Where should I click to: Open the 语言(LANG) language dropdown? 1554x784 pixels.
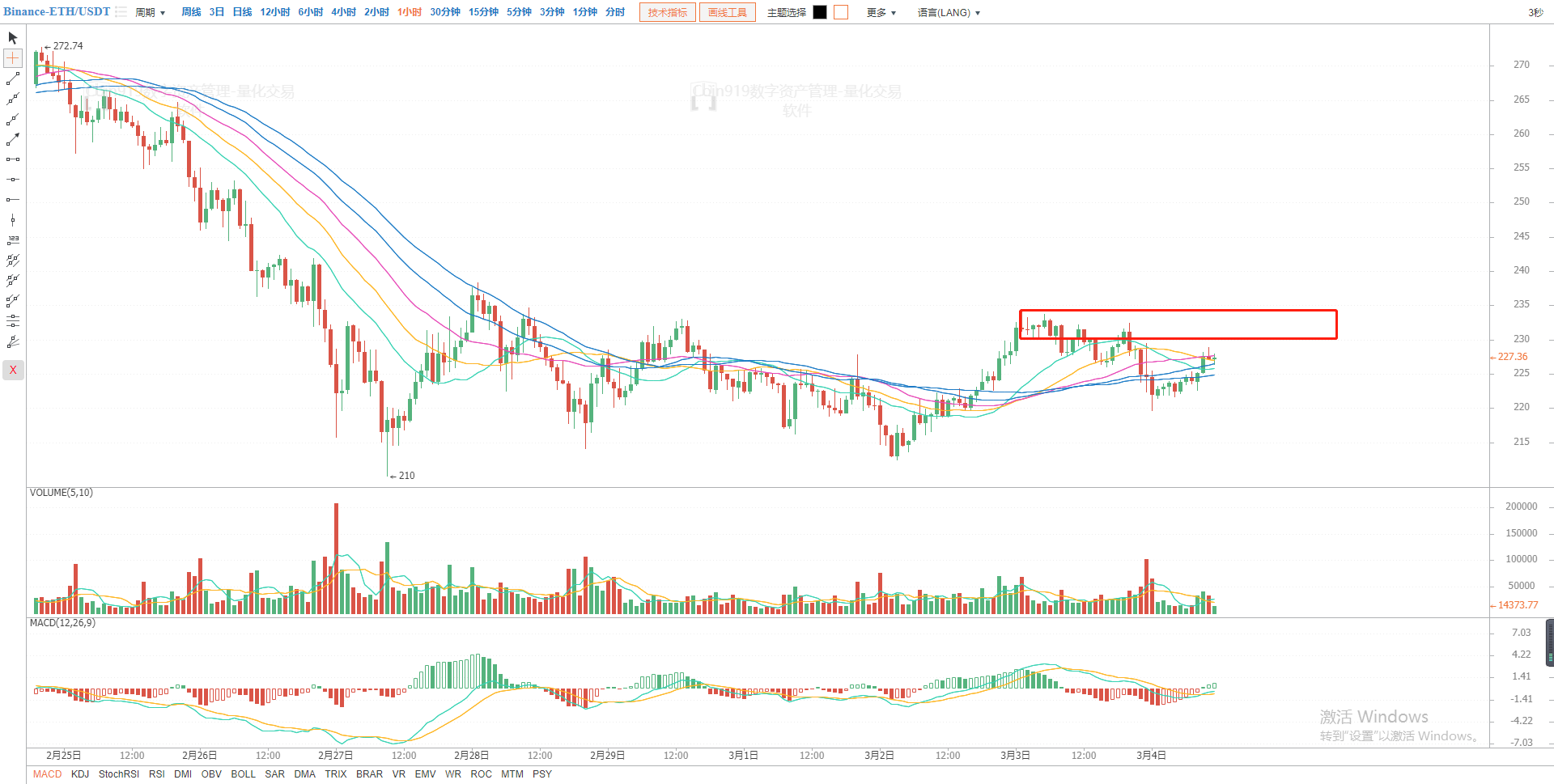(949, 13)
